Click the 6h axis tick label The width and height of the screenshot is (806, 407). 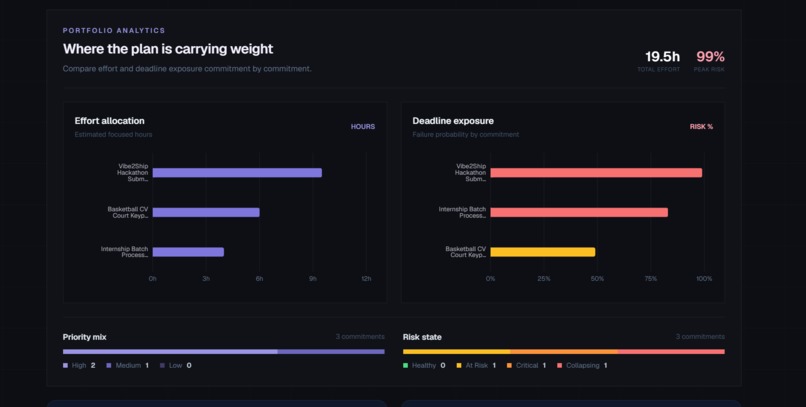[260, 279]
